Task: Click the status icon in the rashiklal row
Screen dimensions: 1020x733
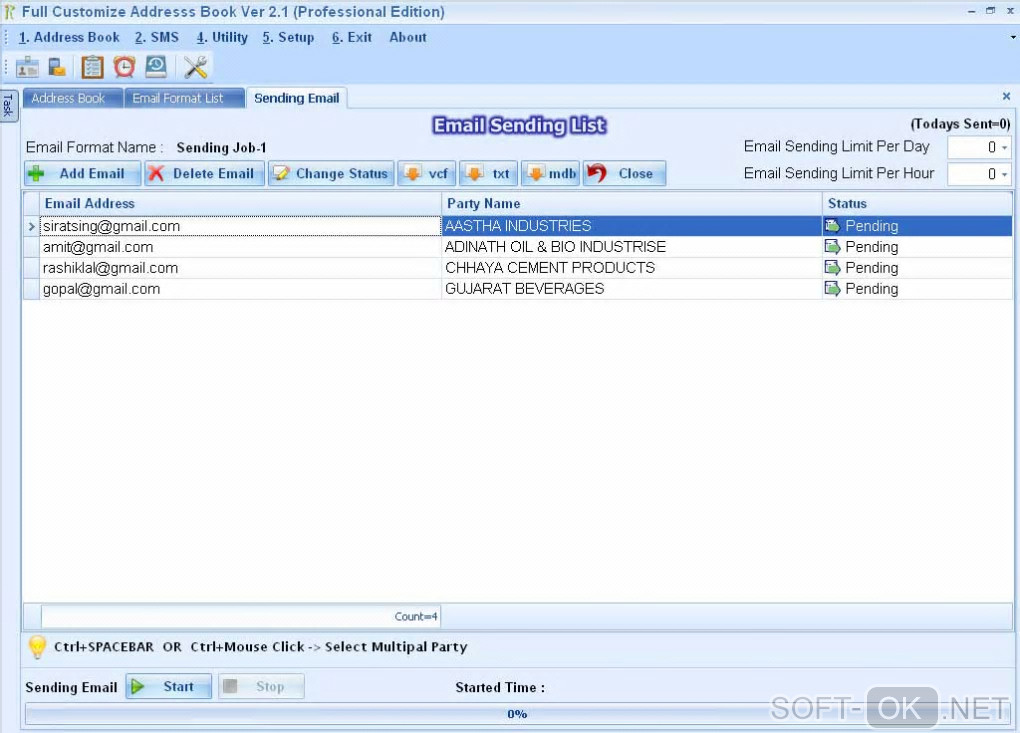Action: (x=833, y=267)
